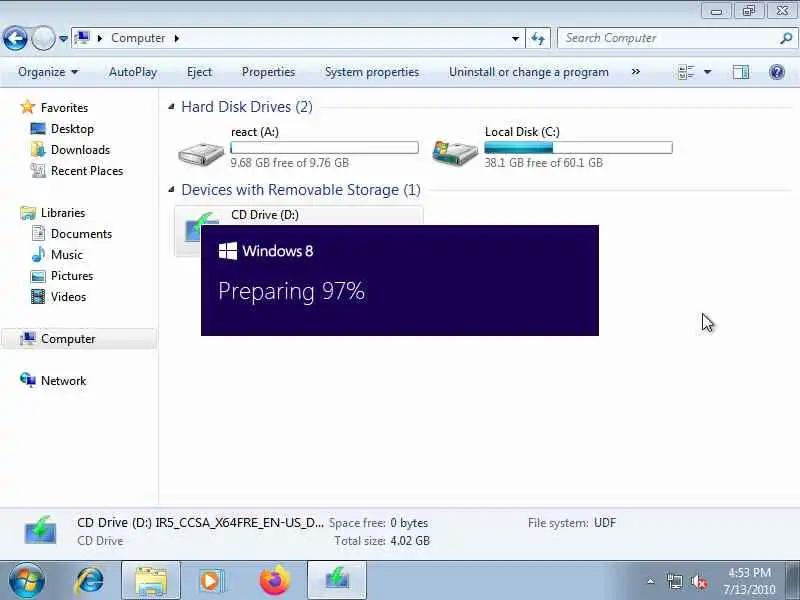Click AutoPlay in the toolbar

133,72
